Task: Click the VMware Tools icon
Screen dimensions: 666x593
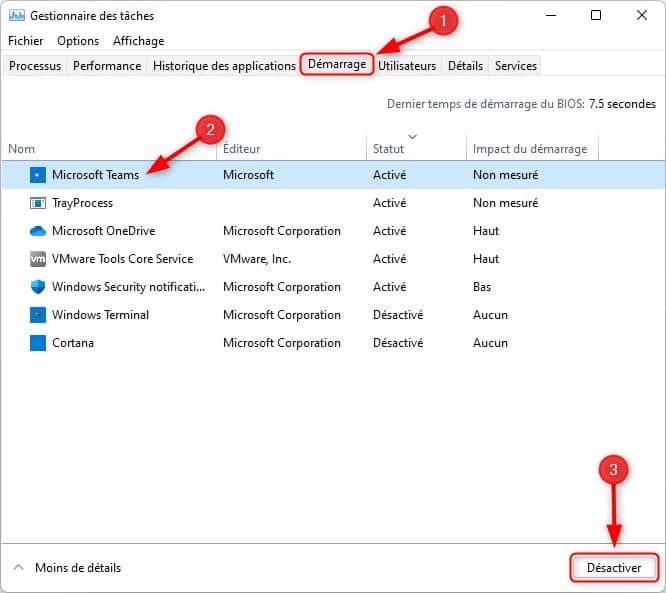Action: (38, 259)
